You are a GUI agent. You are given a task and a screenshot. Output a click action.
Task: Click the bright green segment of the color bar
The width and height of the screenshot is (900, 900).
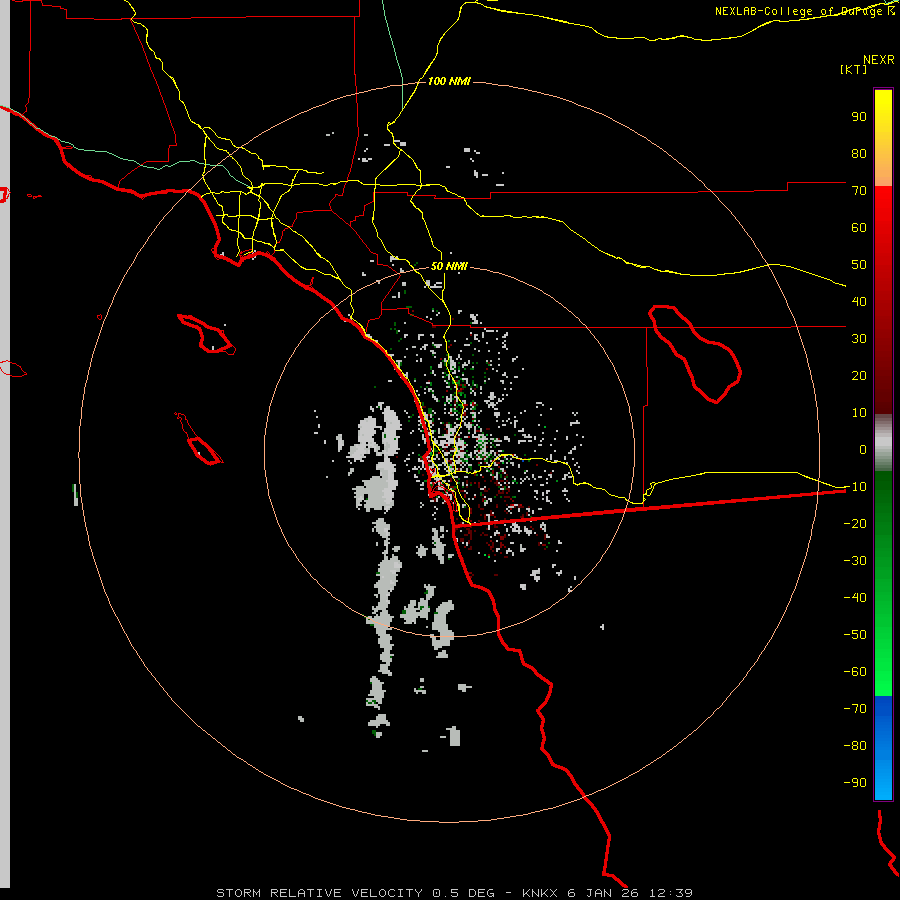point(883,660)
